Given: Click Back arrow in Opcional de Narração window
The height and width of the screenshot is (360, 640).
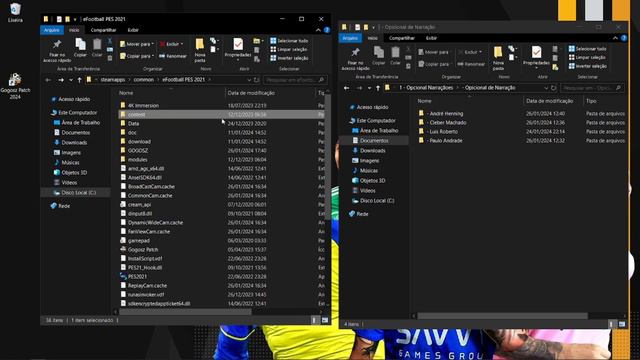Looking at the screenshot, I should [x=347, y=88].
